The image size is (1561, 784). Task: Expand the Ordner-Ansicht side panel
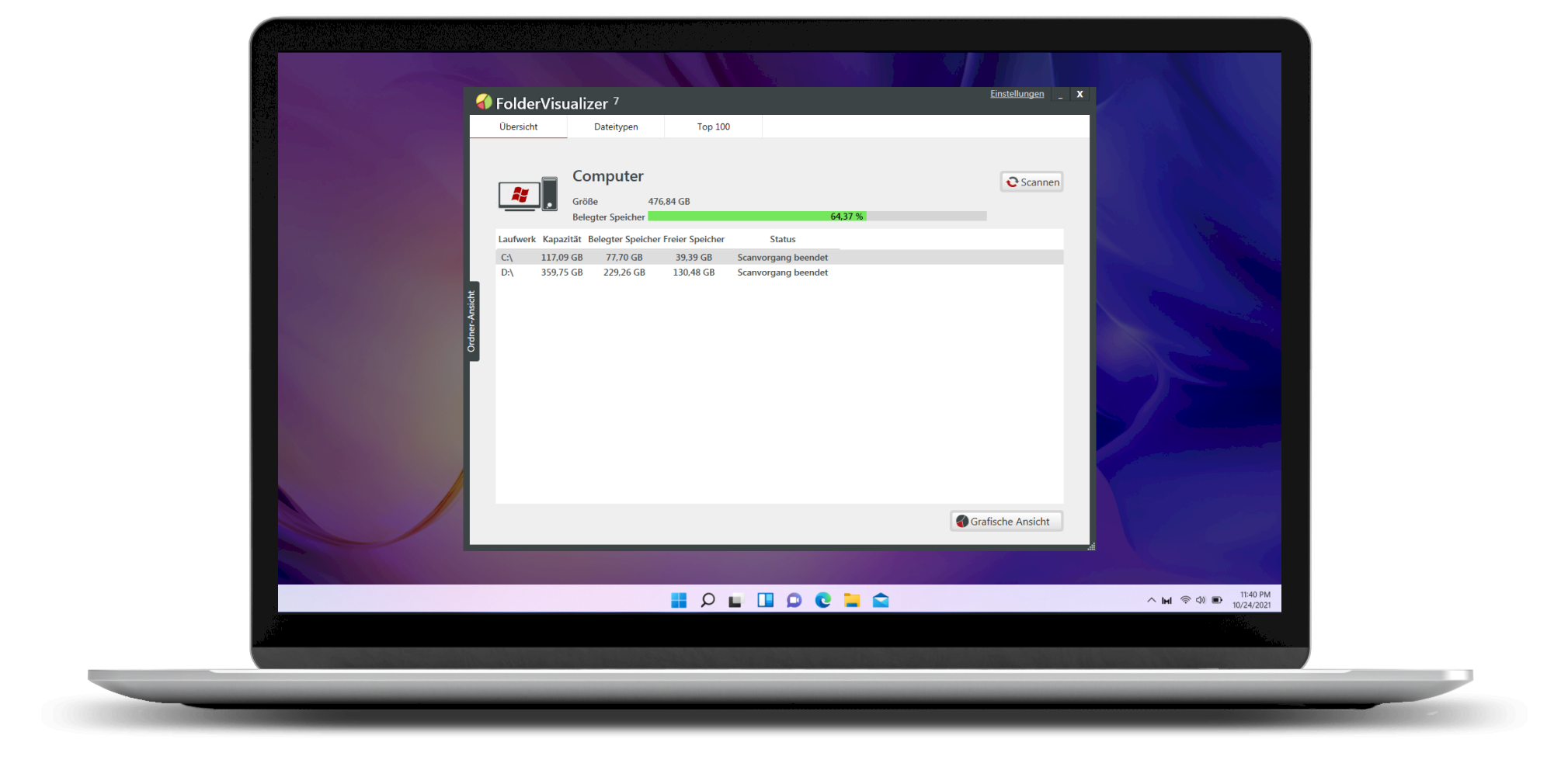[x=471, y=321]
